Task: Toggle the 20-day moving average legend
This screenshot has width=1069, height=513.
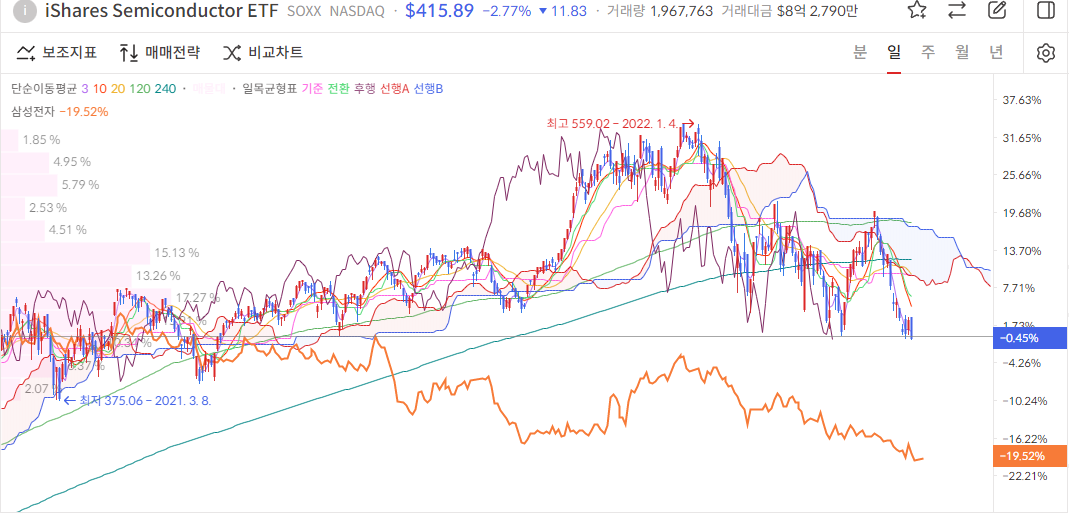Action: pos(117,89)
